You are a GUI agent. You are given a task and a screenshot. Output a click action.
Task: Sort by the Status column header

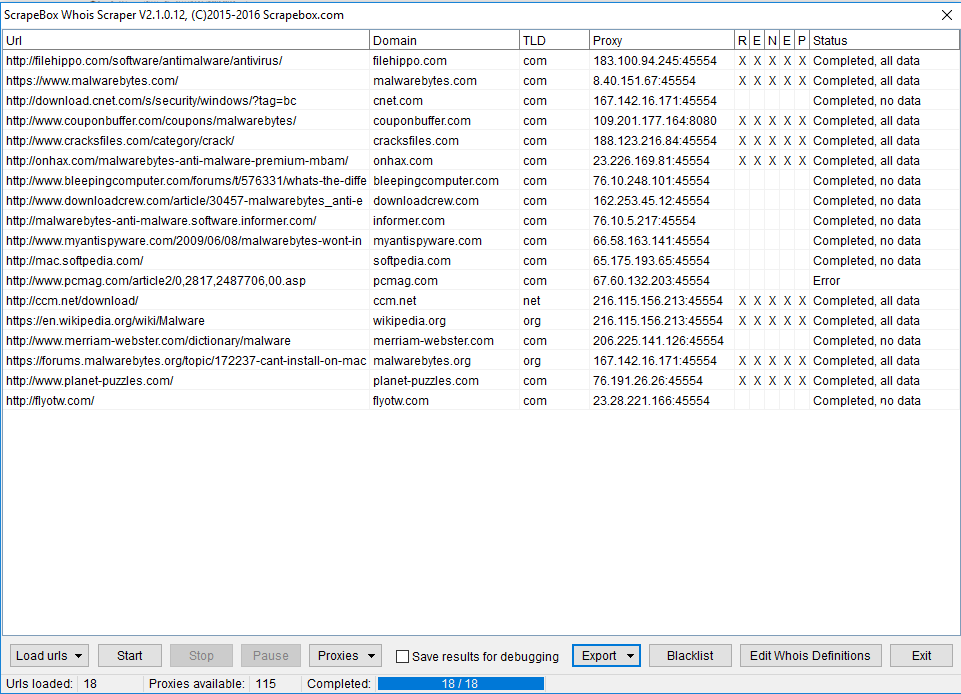[884, 40]
